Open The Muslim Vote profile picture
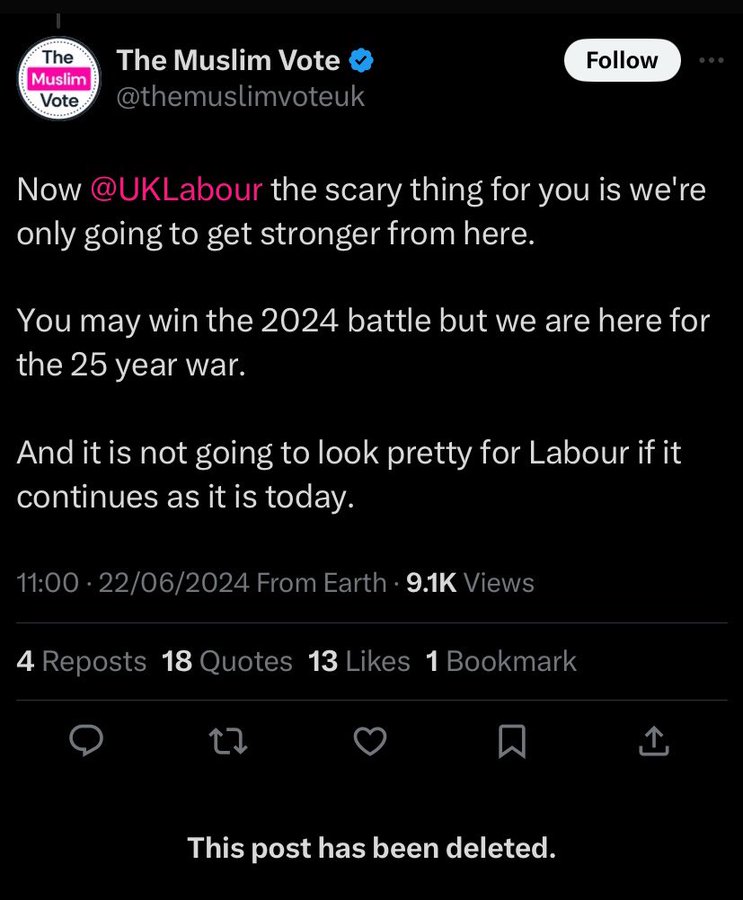Image resolution: width=743 pixels, height=900 pixels. point(59,79)
